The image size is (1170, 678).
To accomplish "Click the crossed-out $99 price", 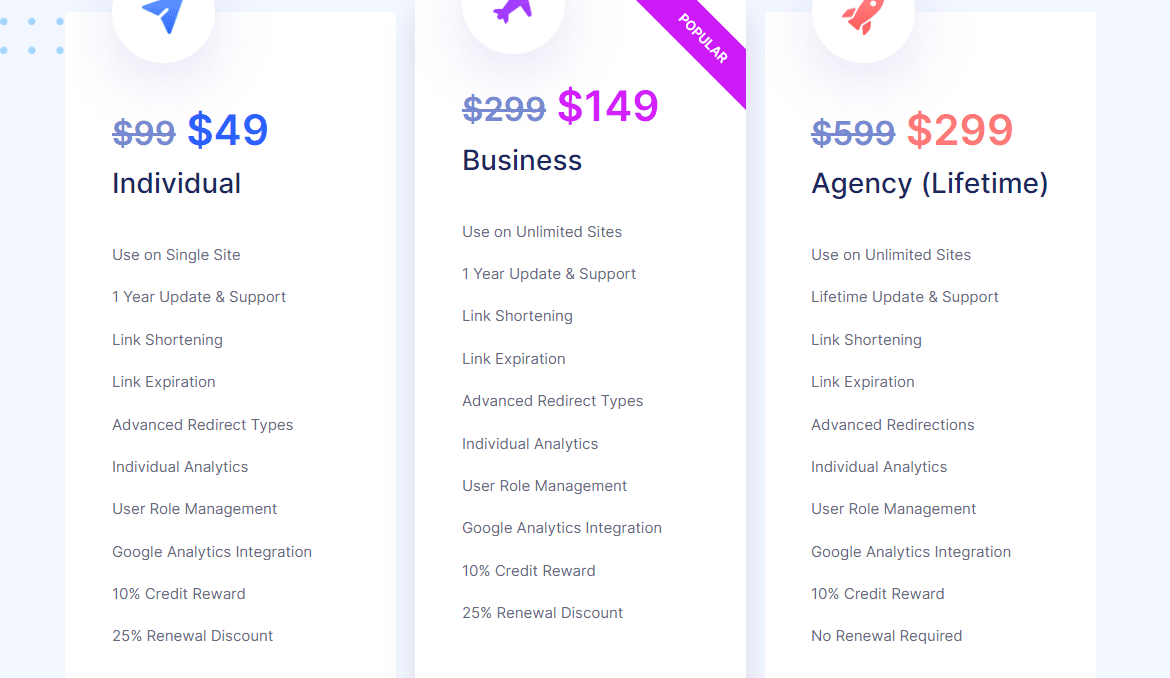I will pyautogui.click(x=144, y=133).
